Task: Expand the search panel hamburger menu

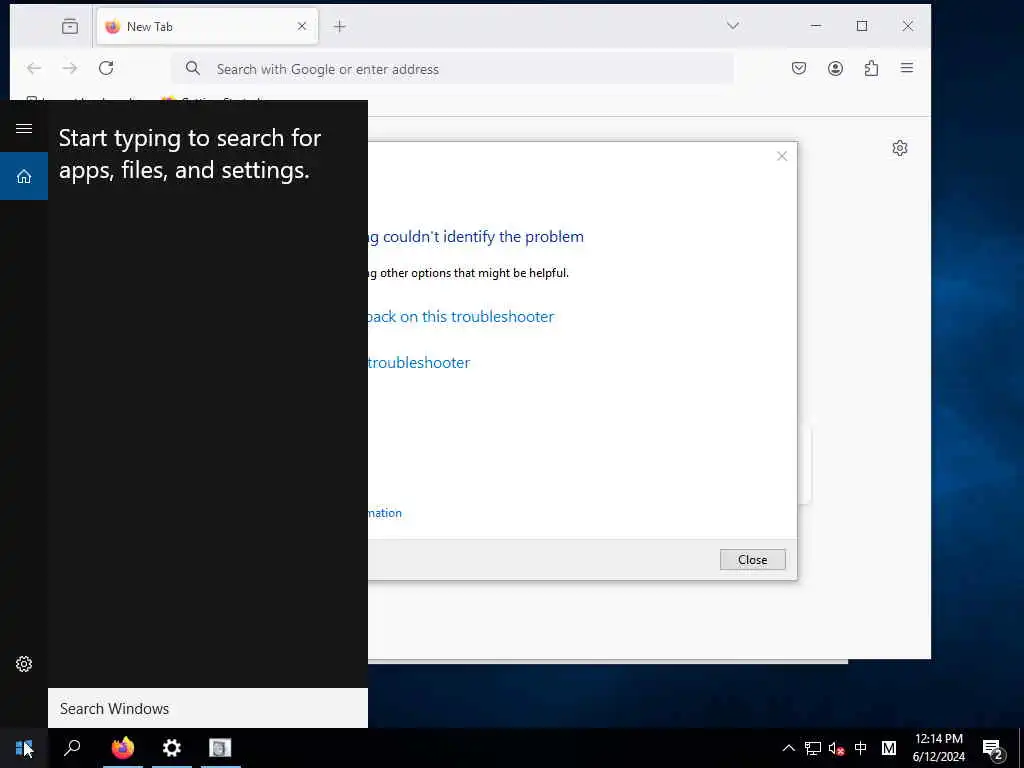Action: tap(24, 129)
